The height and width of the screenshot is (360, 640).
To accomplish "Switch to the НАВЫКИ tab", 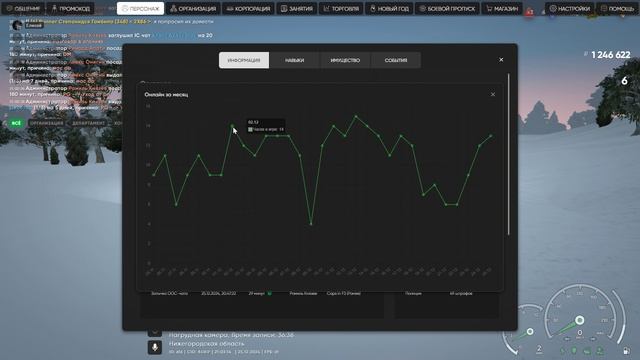I will (294, 60).
